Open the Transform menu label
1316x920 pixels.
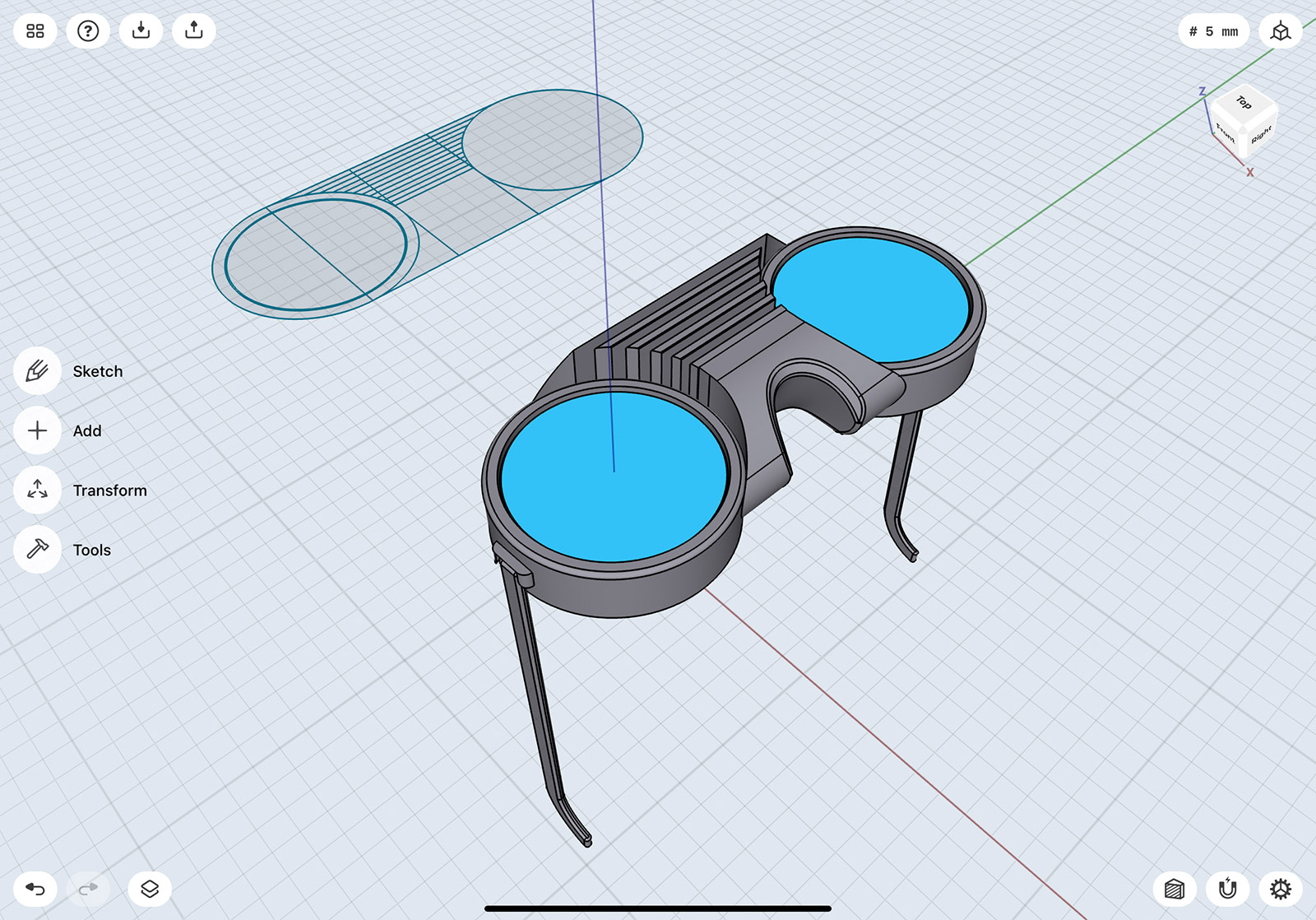(110, 490)
